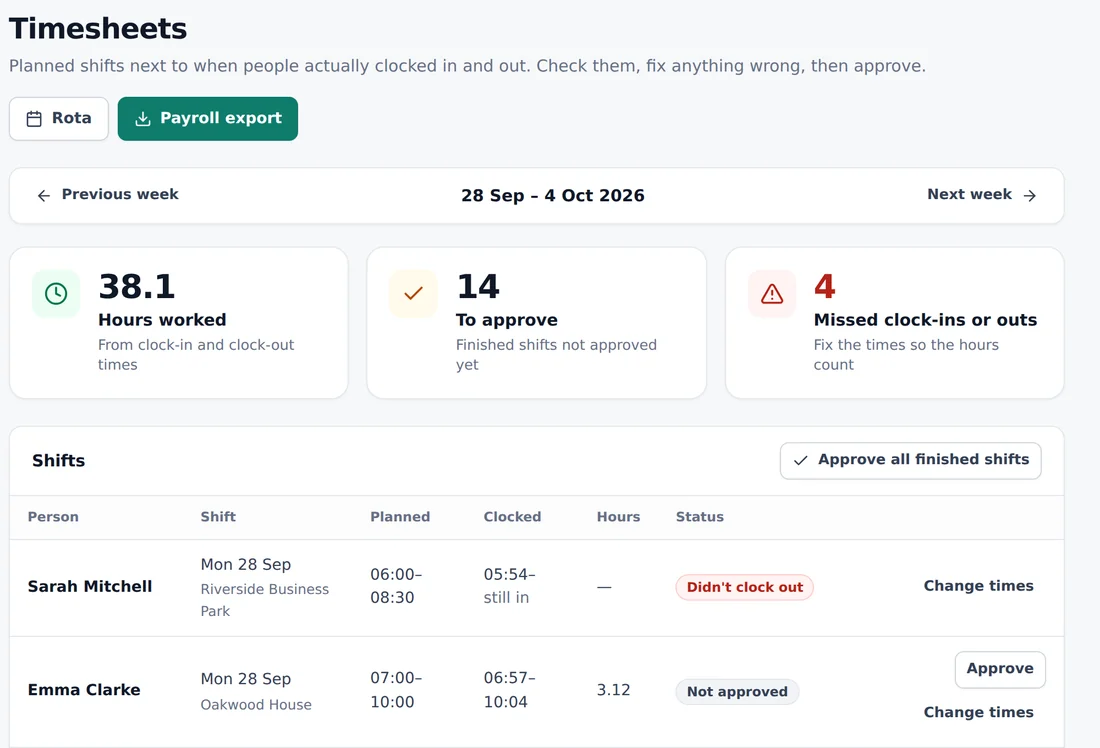
Task: Click the 05:54– still in clocked cell
Action: (509, 586)
